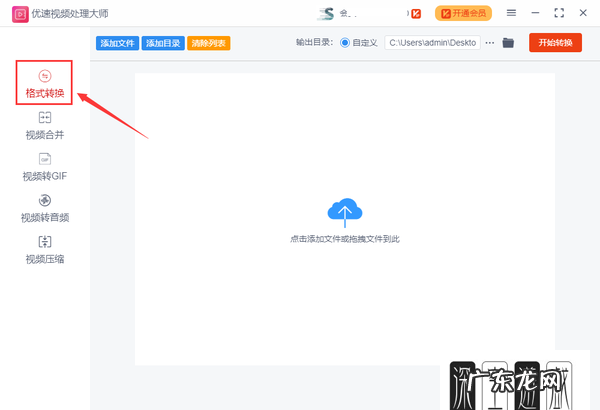The width and height of the screenshot is (600, 410).
Task: Switch to 视频合并 video merge module
Action: click(44, 126)
